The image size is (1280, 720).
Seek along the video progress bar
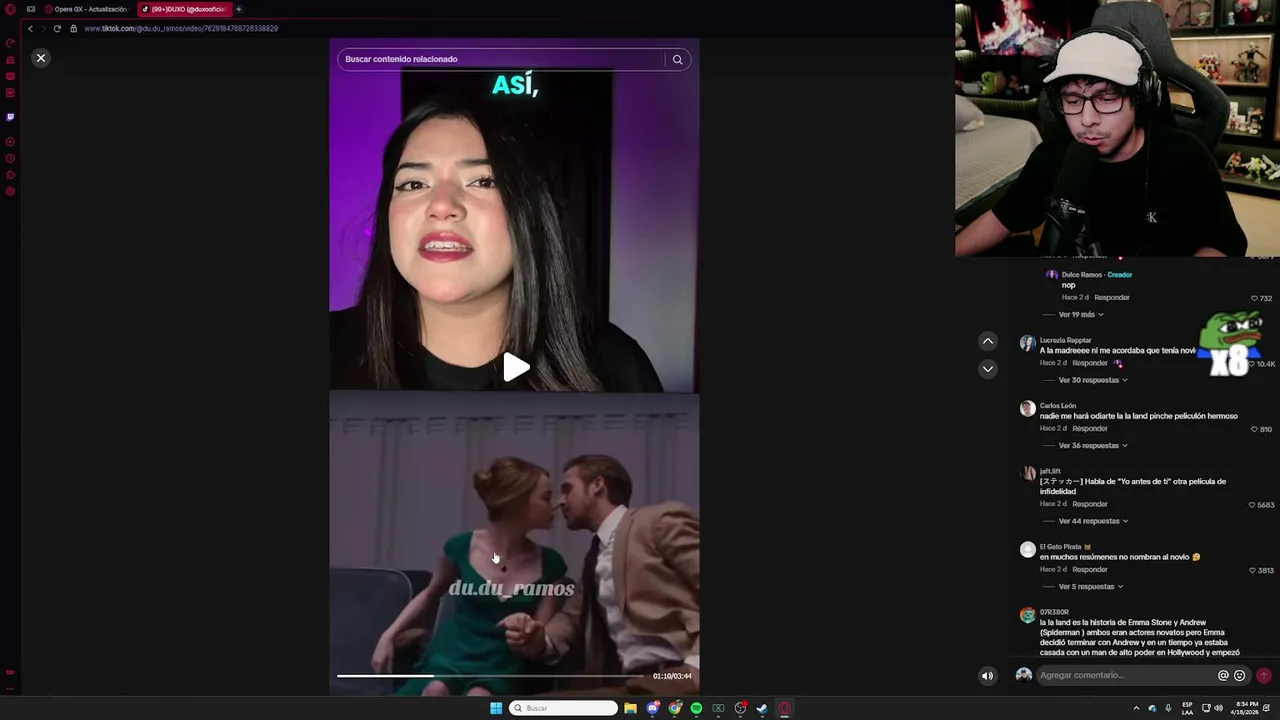490,676
